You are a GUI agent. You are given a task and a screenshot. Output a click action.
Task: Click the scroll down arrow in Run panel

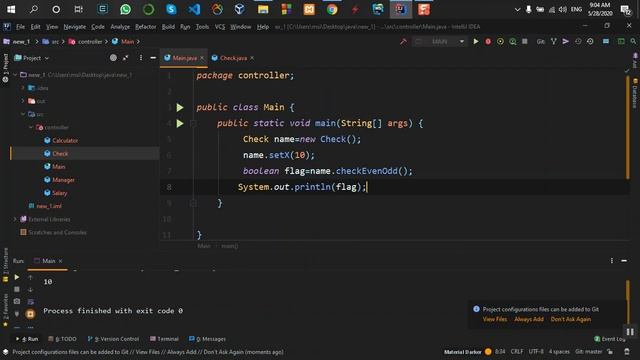30,289
